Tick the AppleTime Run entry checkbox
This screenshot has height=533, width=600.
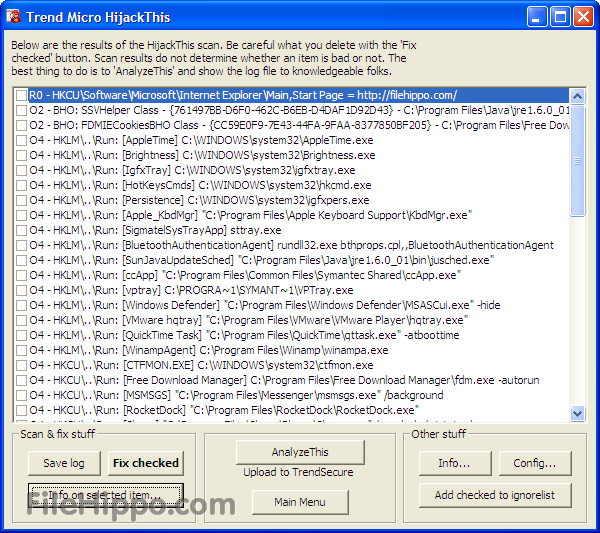coord(21,140)
